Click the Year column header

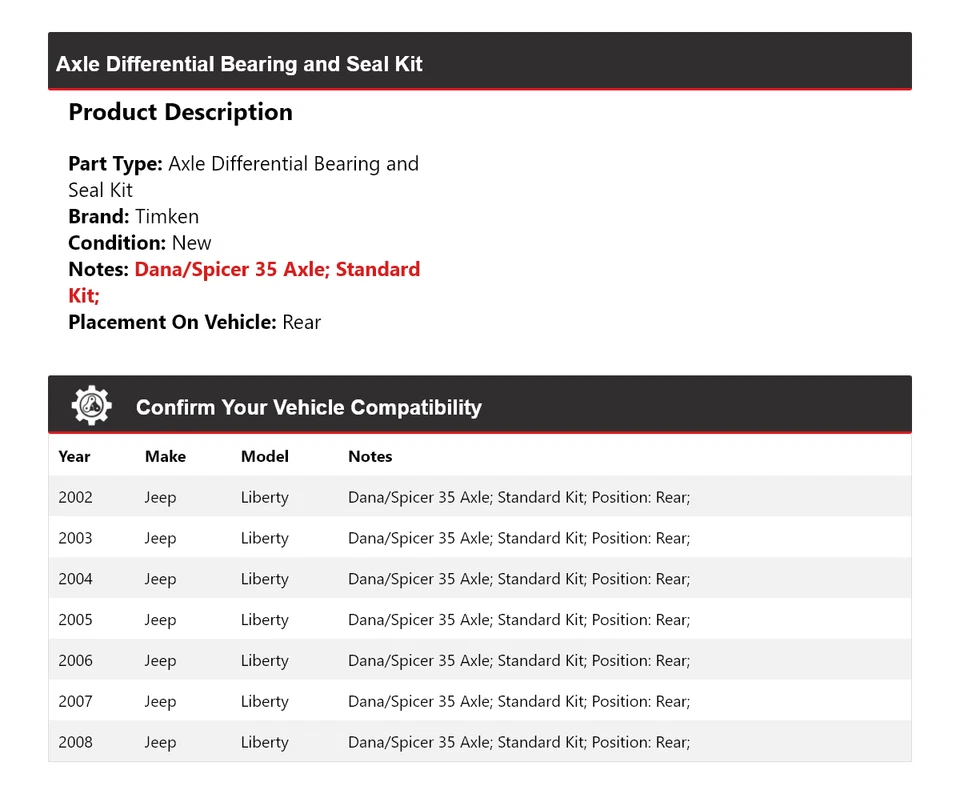(x=74, y=456)
